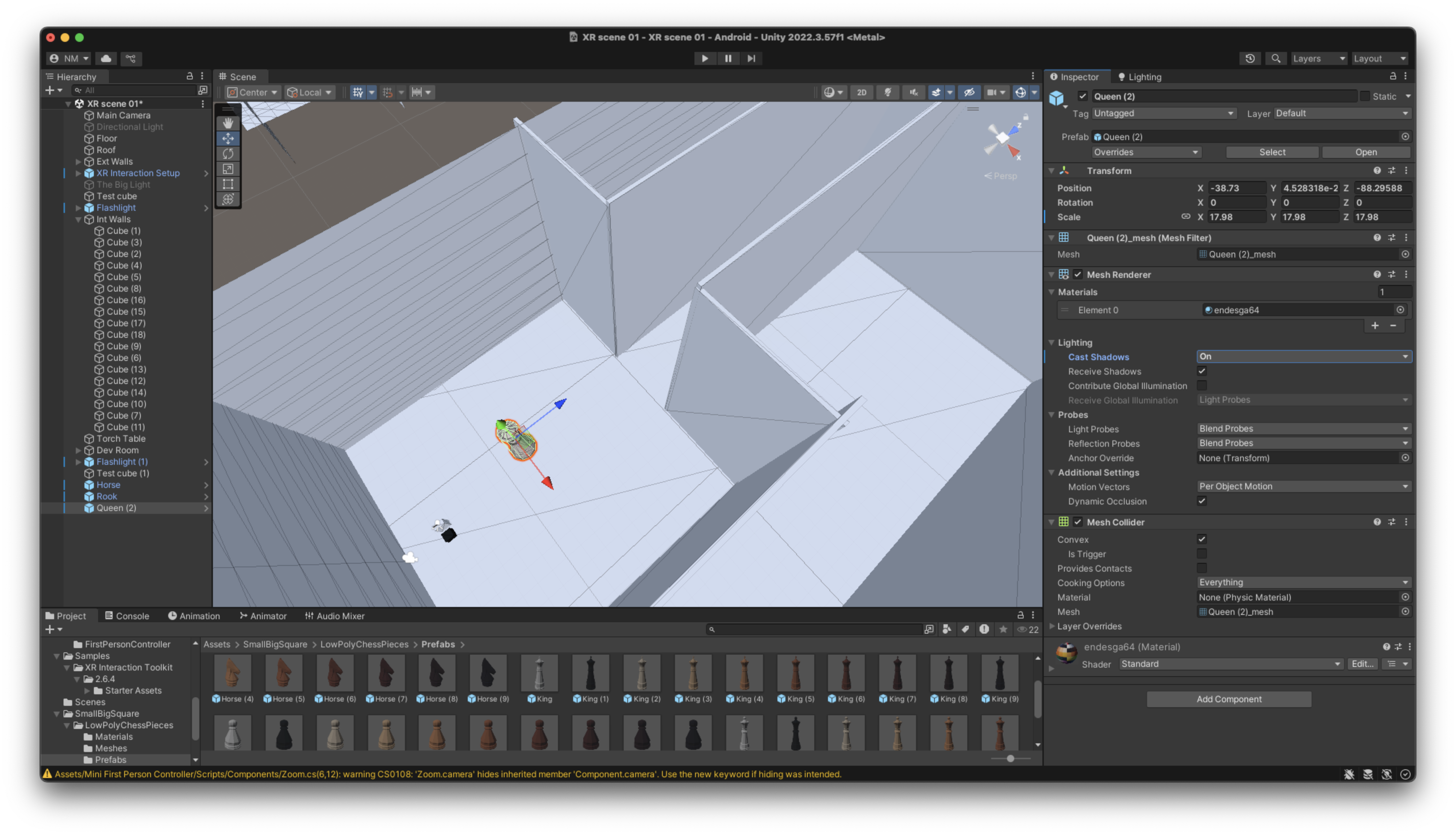Switch to the Lighting tab

(x=1139, y=77)
